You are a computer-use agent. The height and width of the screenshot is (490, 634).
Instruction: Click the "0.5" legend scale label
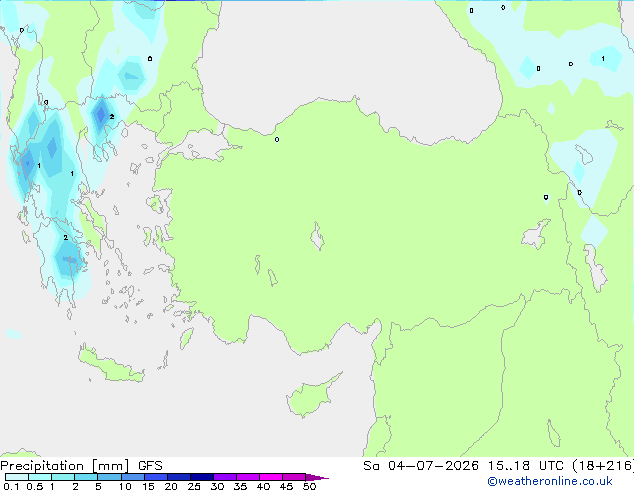pos(34,486)
